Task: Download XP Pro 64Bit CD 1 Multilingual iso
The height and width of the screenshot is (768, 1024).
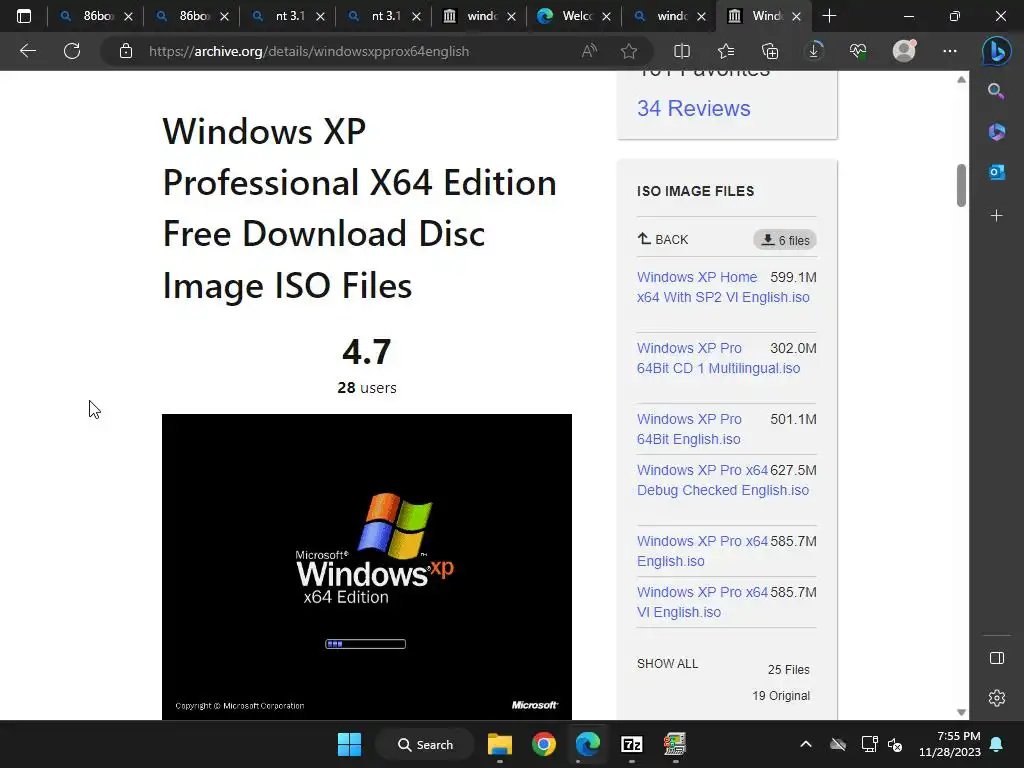Action: click(x=718, y=359)
